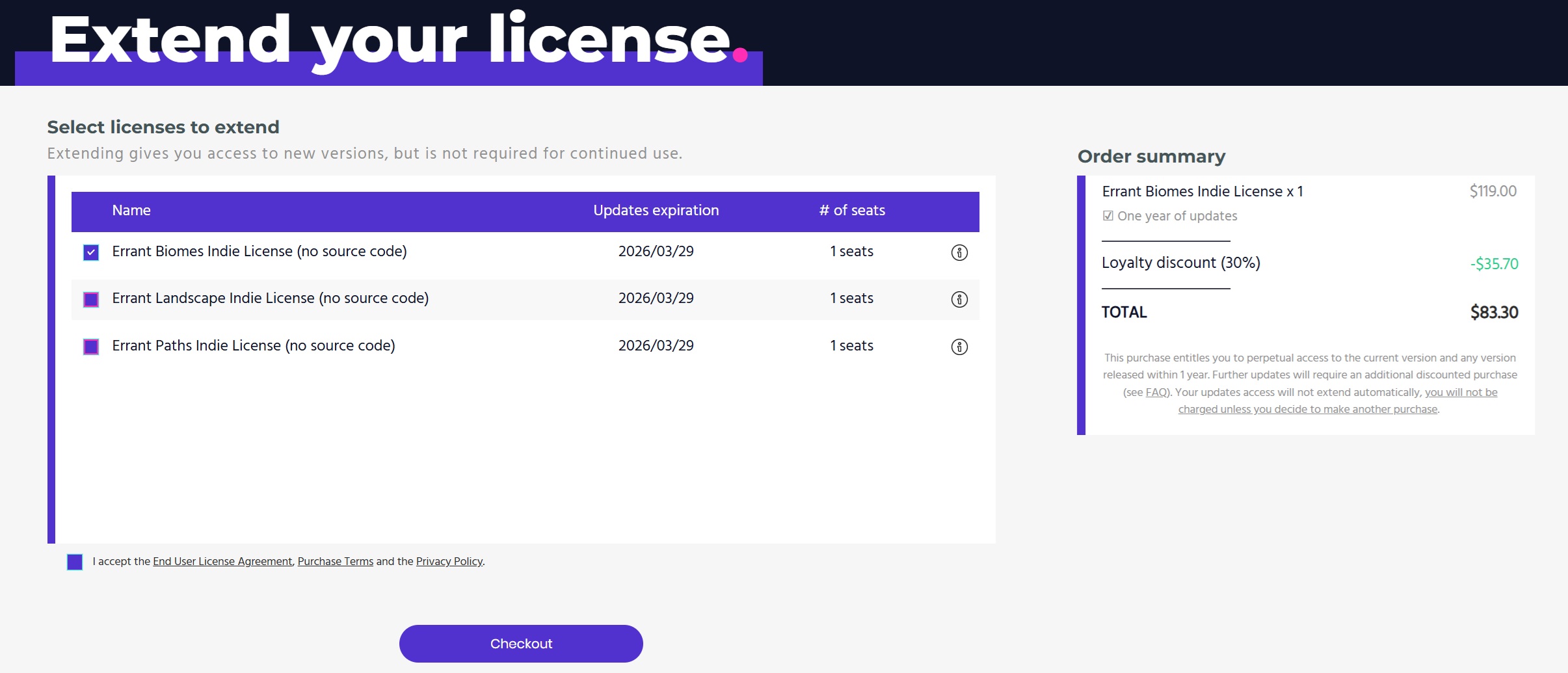Viewport: 1568px width, 673px height.
Task: Accept the license agreement terms checkbox
Action: [x=75, y=562]
